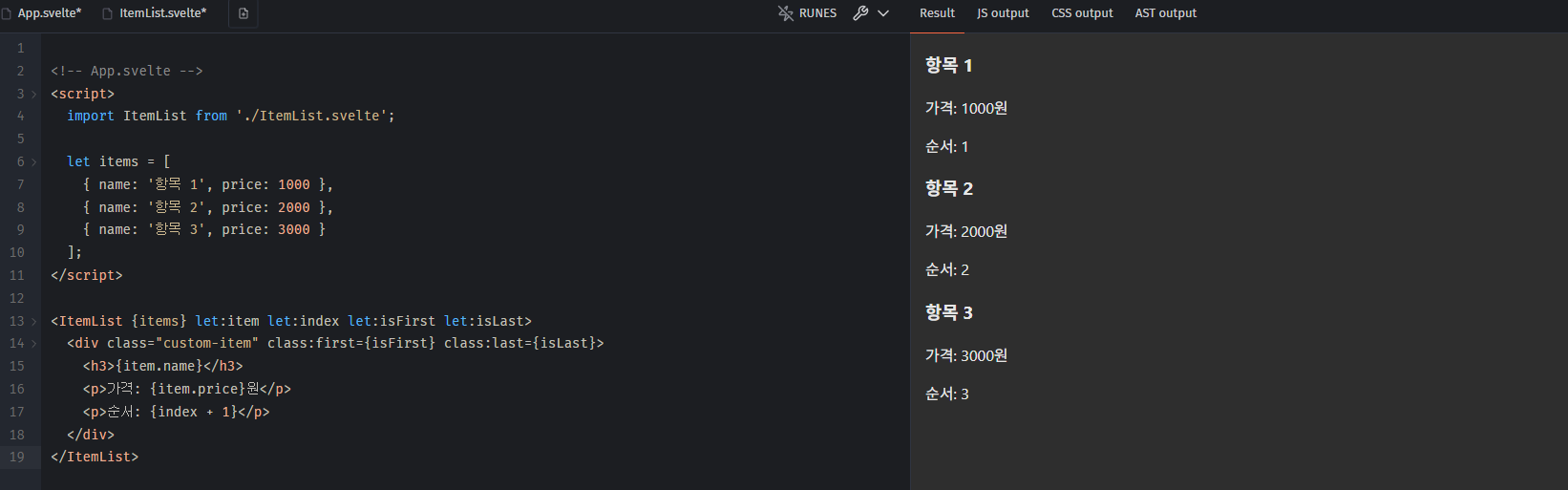Click the '항목 2' heading in Result

coord(948,188)
